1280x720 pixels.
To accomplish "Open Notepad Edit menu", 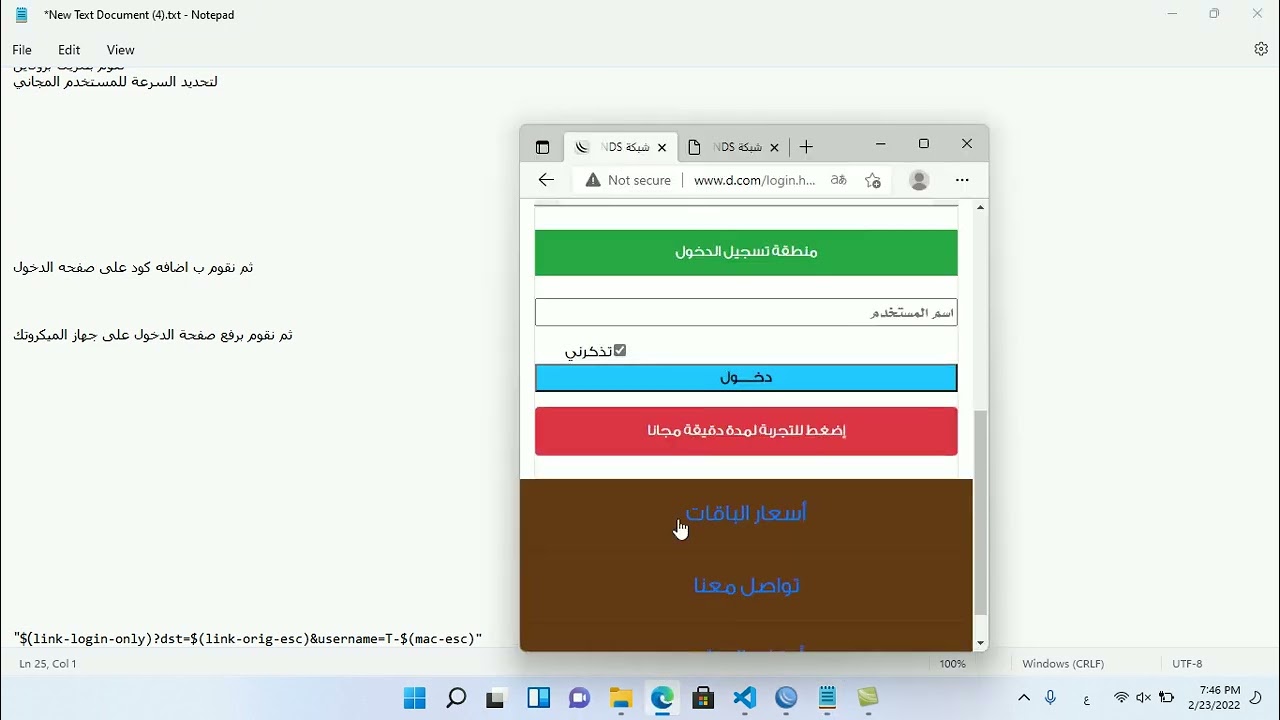I will tap(69, 50).
